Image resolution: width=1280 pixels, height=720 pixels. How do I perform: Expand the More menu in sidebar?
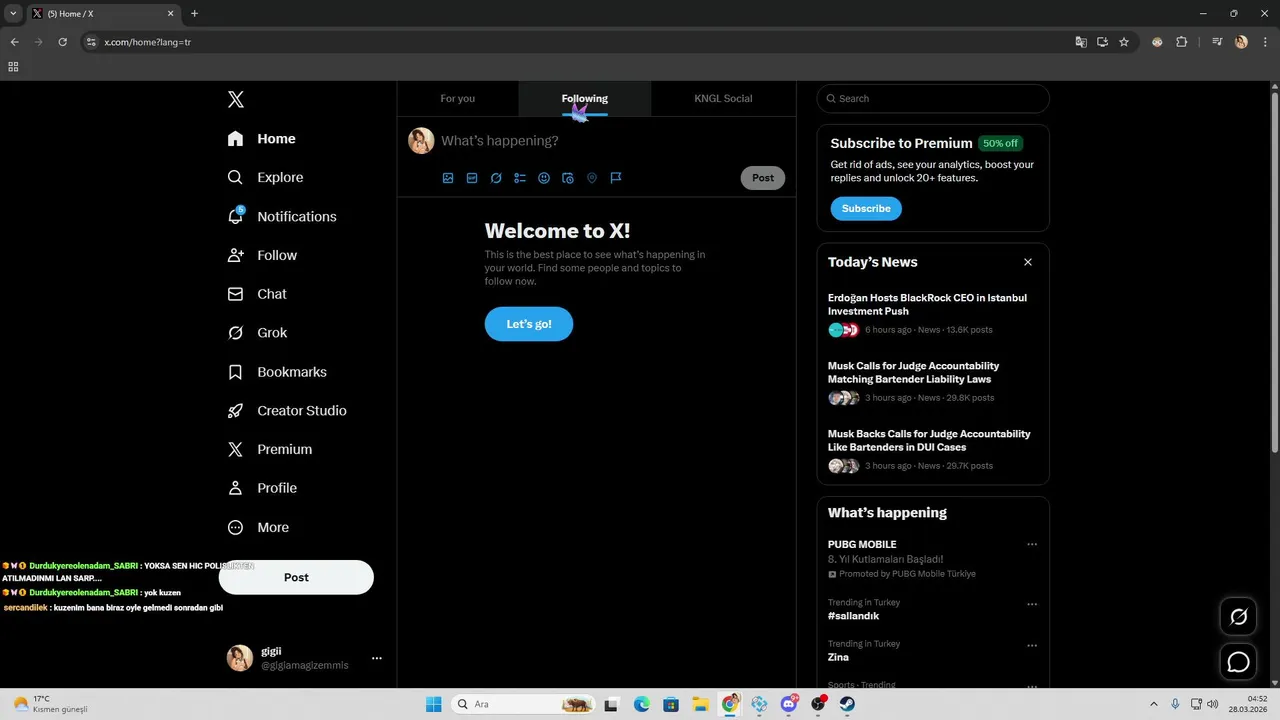coord(258,527)
